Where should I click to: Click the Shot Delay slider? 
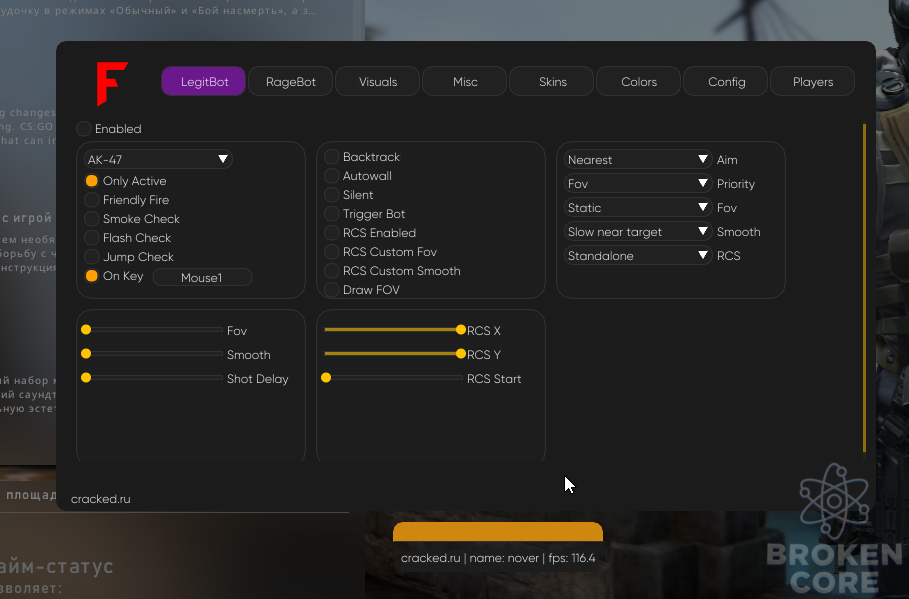pos(154,378)
